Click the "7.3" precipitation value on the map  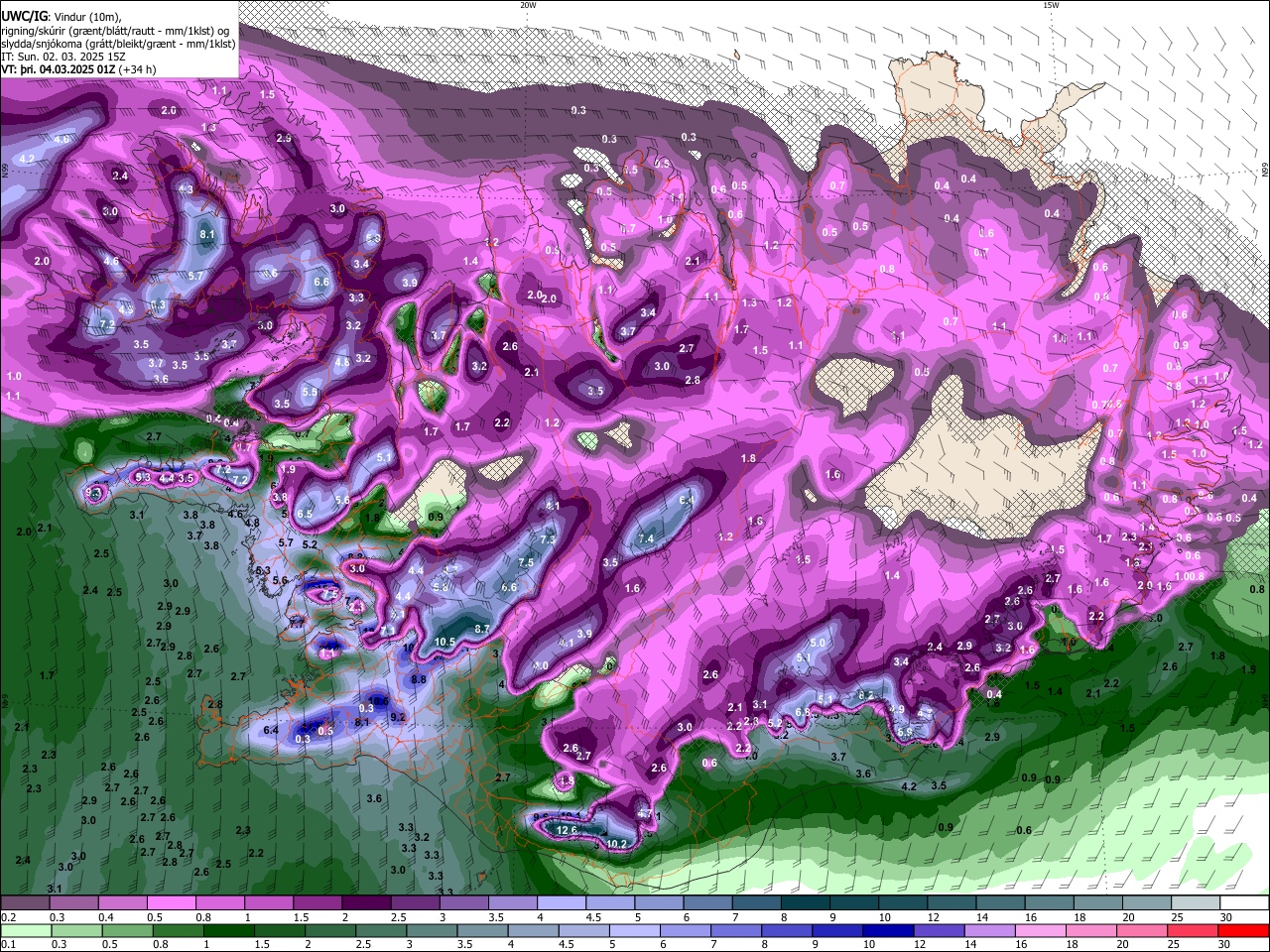point(548,538)
